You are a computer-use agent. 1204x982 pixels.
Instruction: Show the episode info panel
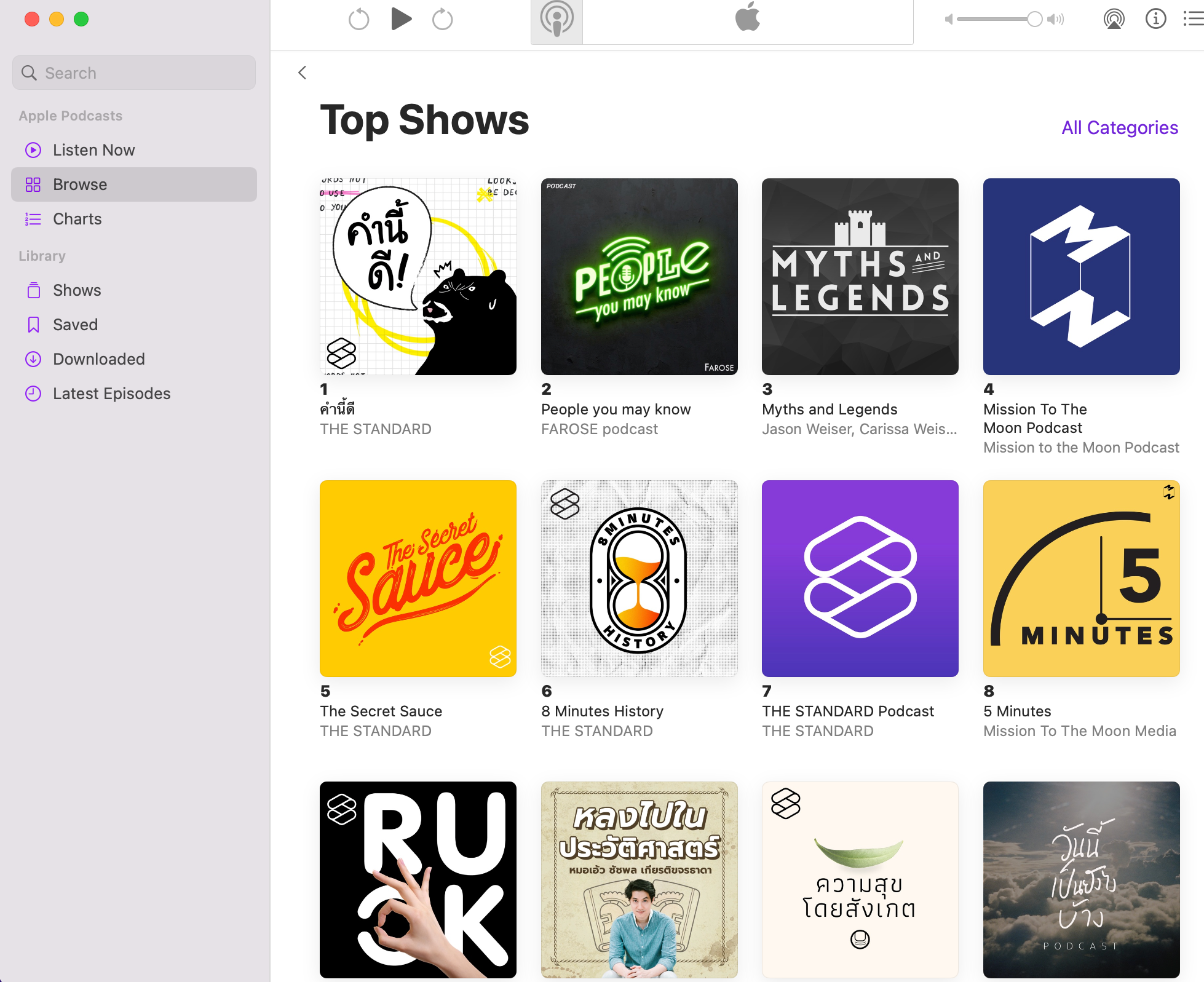click(x=1155, y=19)
